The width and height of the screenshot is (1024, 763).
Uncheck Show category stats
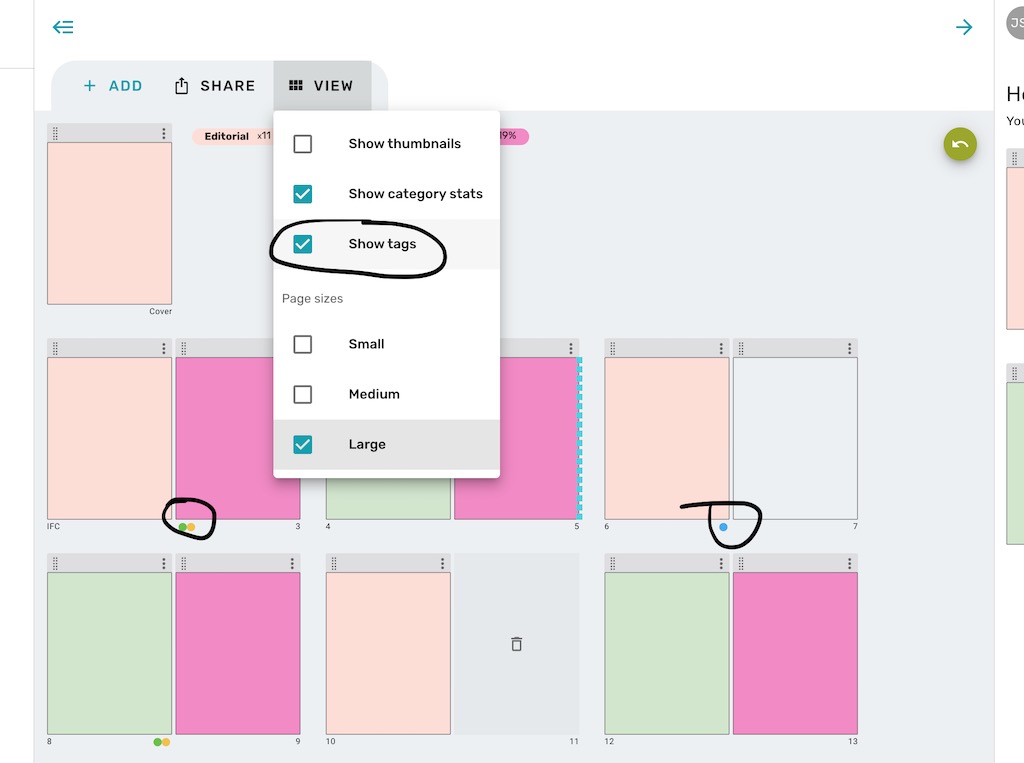[x=303, y=193]
